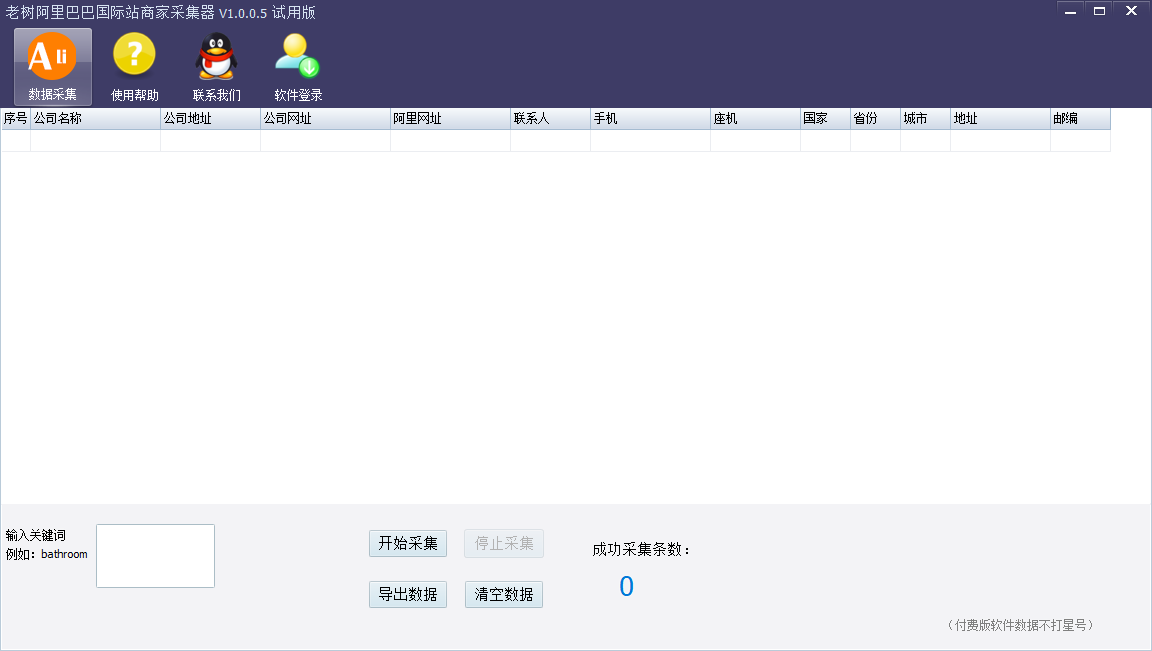Minimize the collector window
The width and height of the screenshot is (1152, 651).
point(1070,11)
